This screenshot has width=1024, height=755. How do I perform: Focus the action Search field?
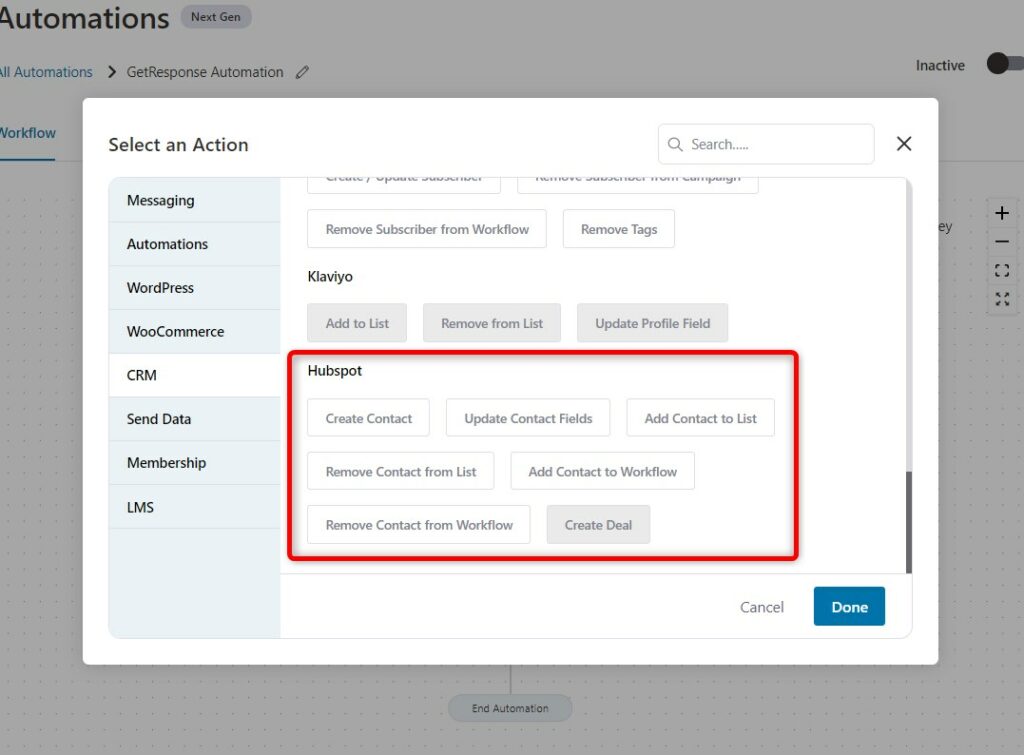point(766,144)
